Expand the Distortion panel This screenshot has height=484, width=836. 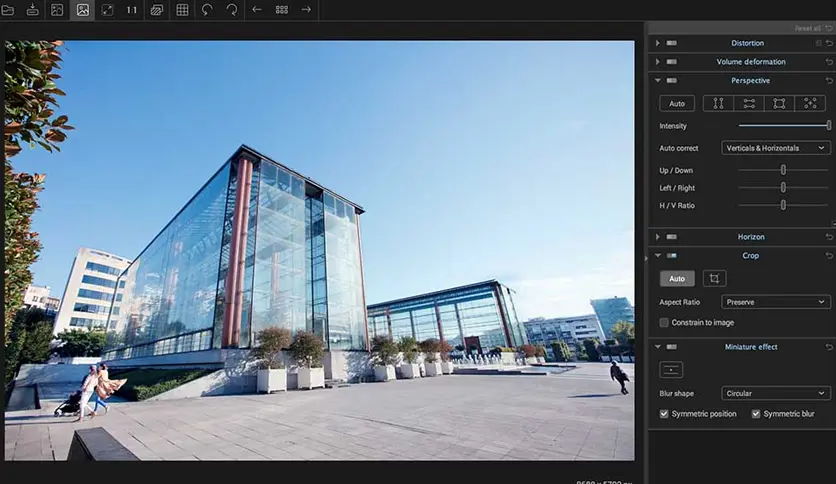click(x=657, y=43)
